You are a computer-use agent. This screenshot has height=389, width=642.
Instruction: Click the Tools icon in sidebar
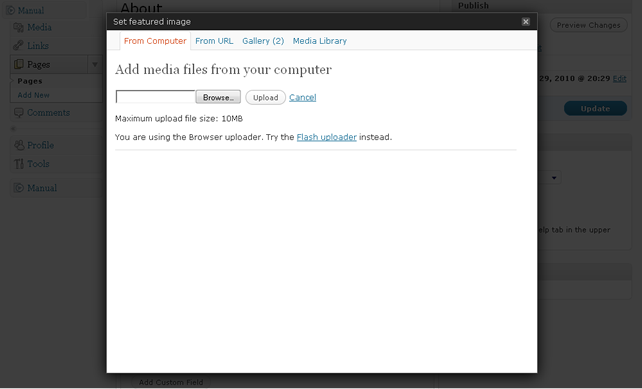(19, 164)
